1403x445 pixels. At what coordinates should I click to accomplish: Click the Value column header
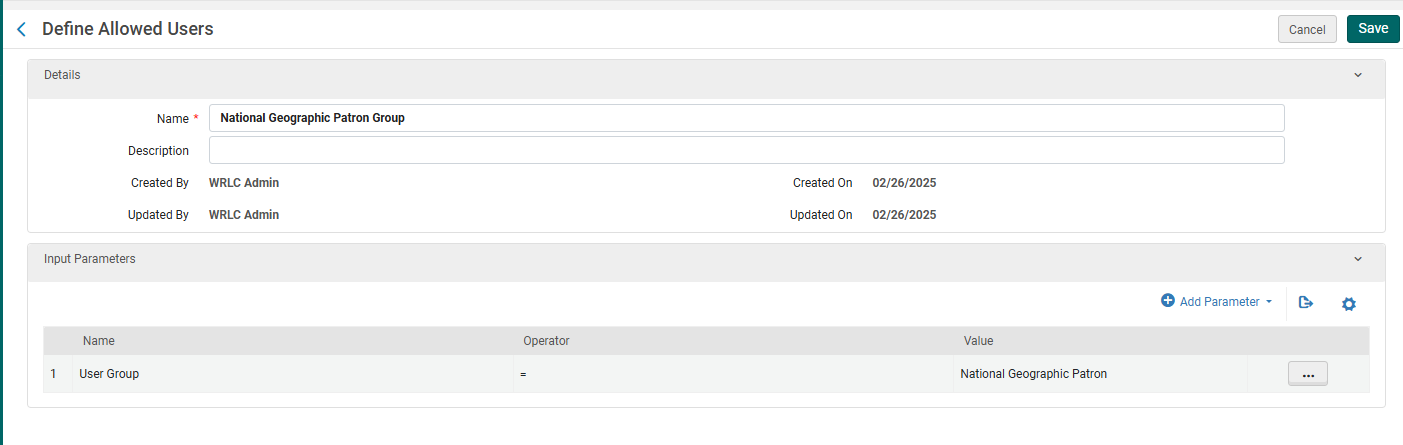[978, 341]
